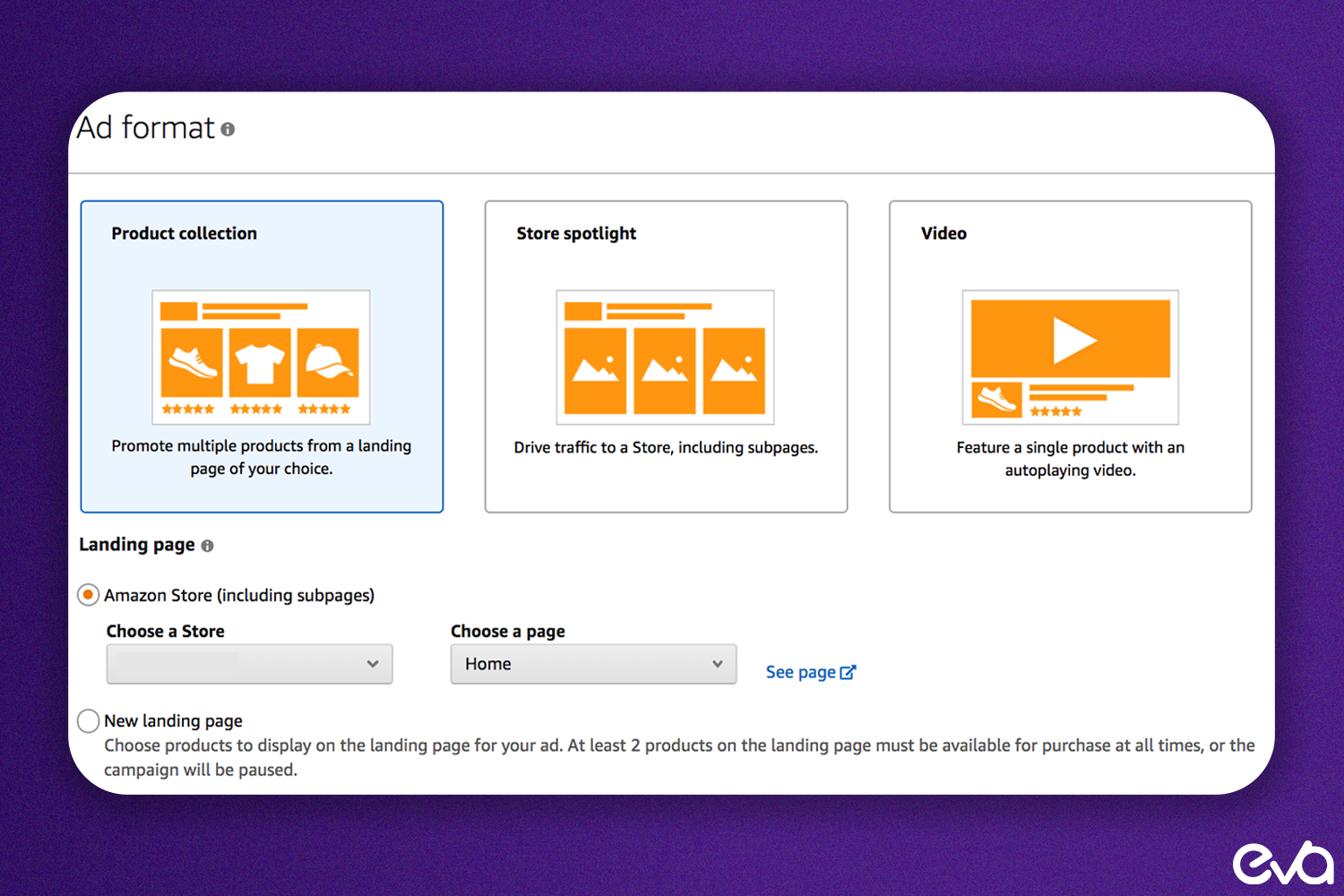Screen dimensions: 1344x896
Task: Click the external link icon beside See page
Action: pyautogui.click(x=848, y=672)
